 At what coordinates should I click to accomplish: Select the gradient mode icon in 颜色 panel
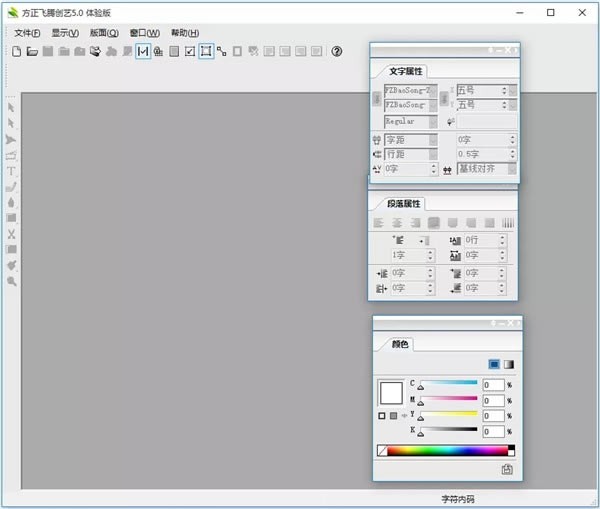pyautogui.click(x=508, y=365)
